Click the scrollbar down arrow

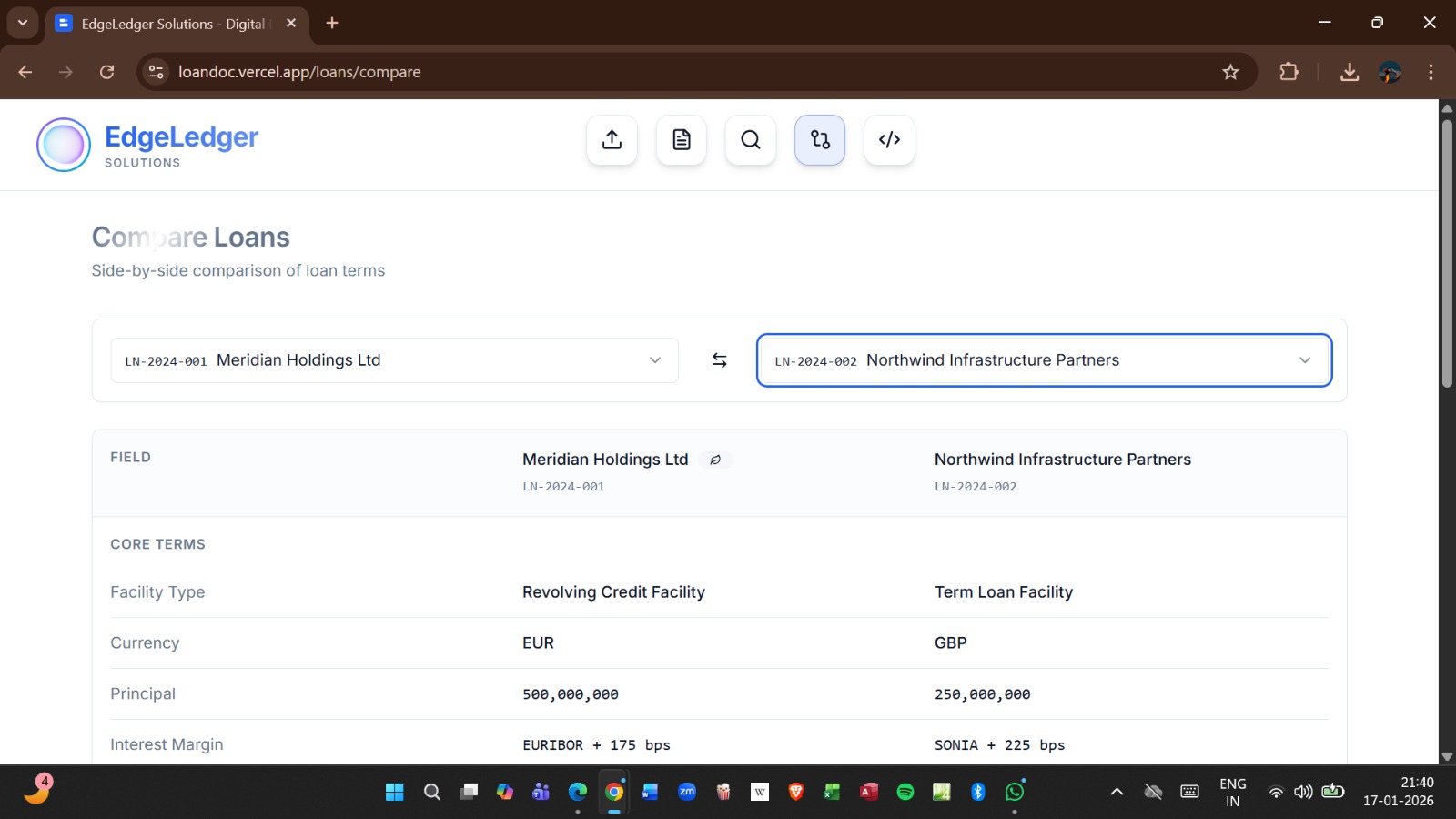[x=1447, y=756]
